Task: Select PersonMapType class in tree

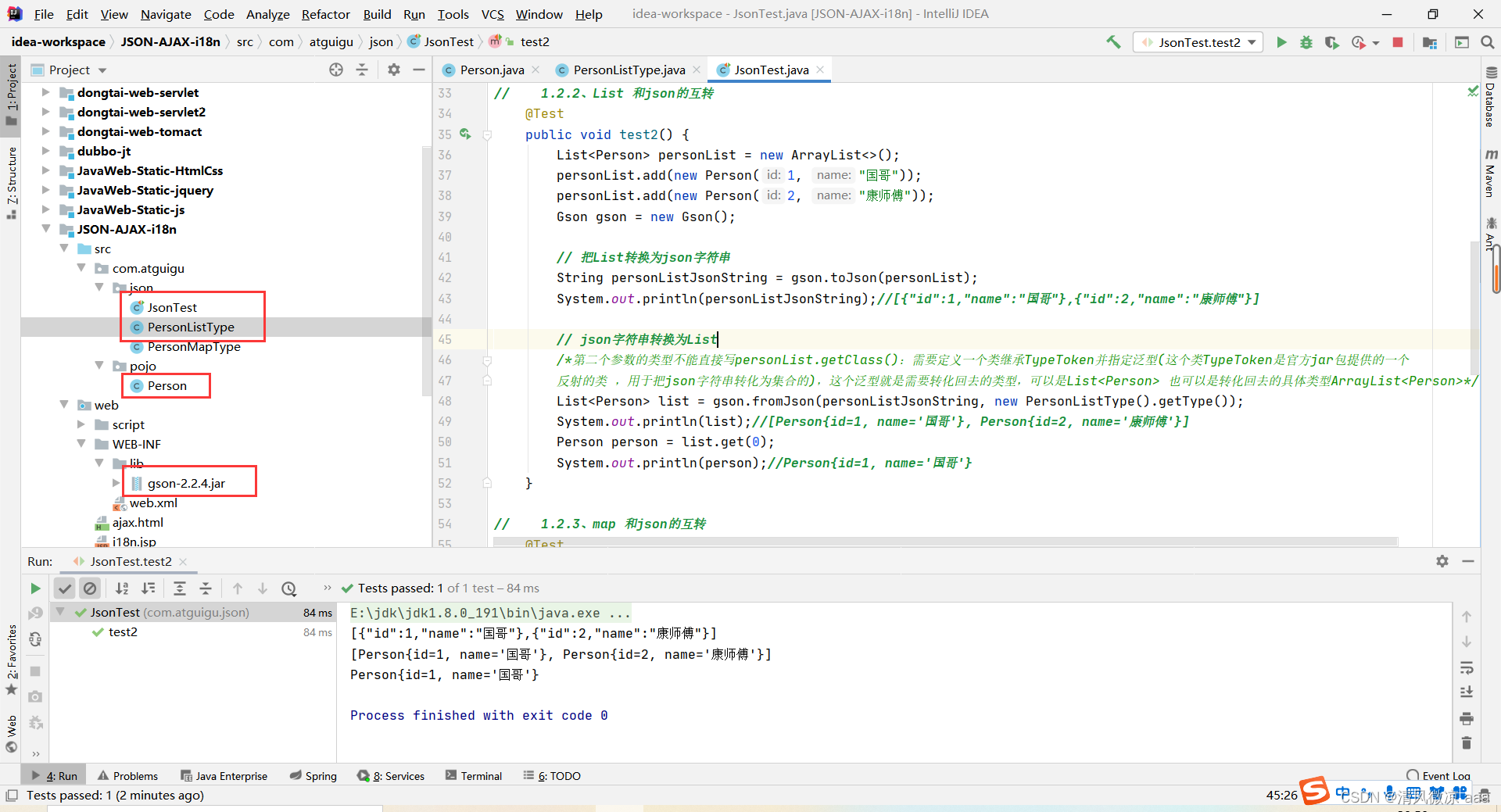Action: click(x=193, y=346)
